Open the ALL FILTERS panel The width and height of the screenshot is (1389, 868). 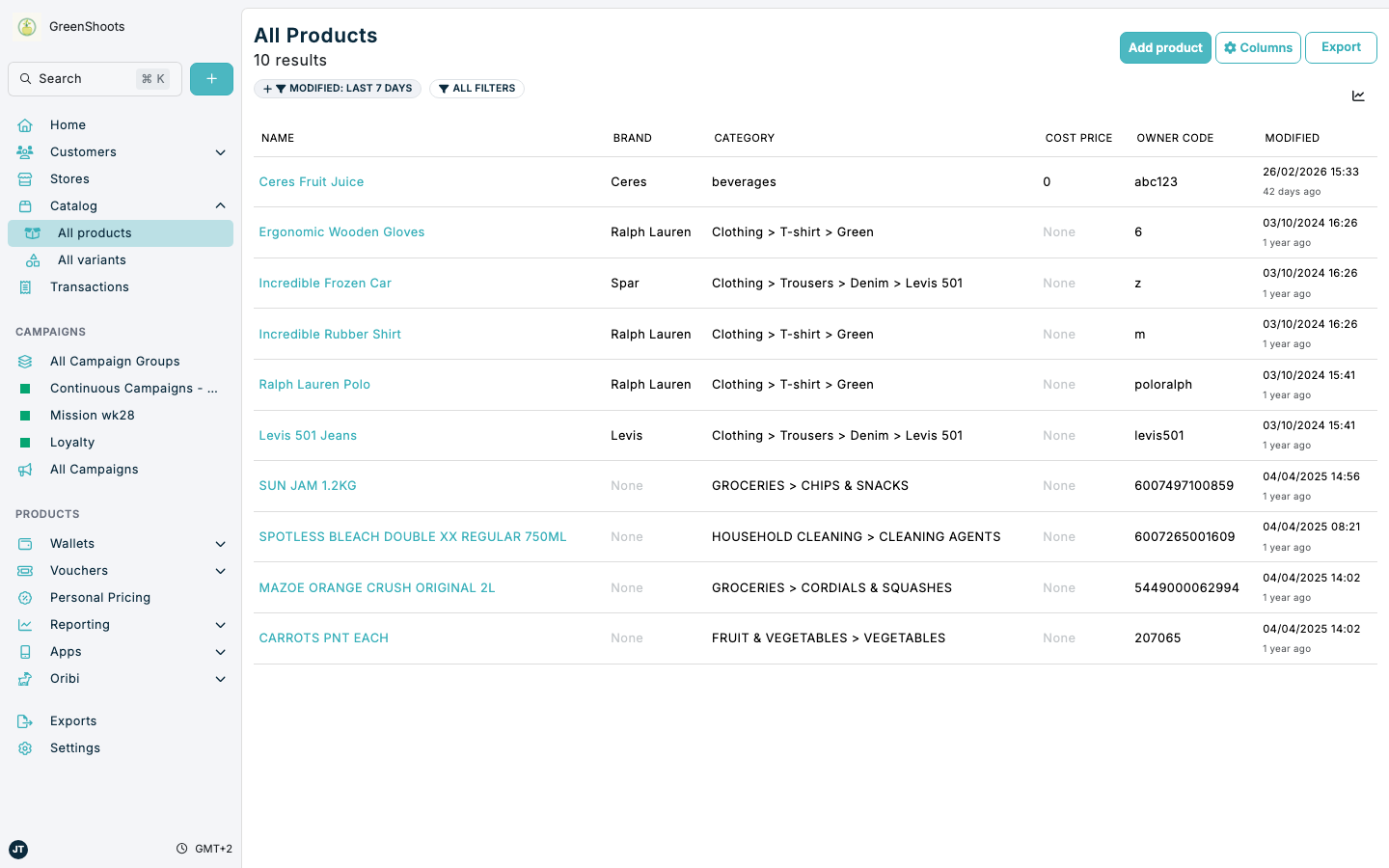click(x=477, y=88)
